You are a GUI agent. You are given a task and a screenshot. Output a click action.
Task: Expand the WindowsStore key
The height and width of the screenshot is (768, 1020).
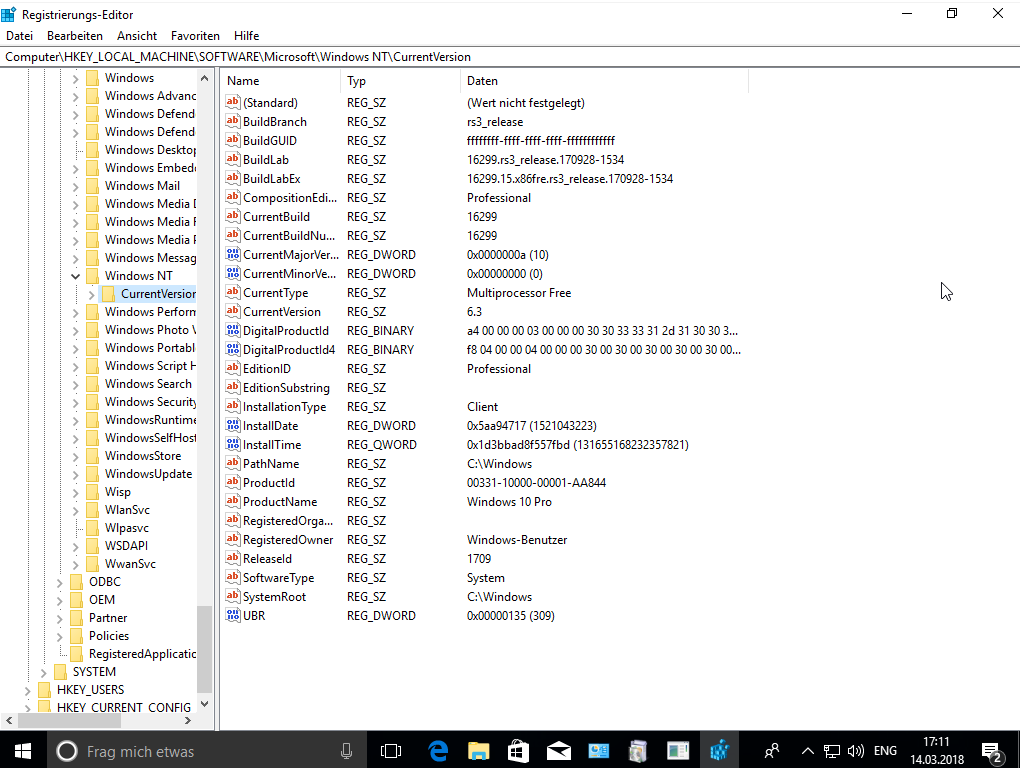point(75,457)
